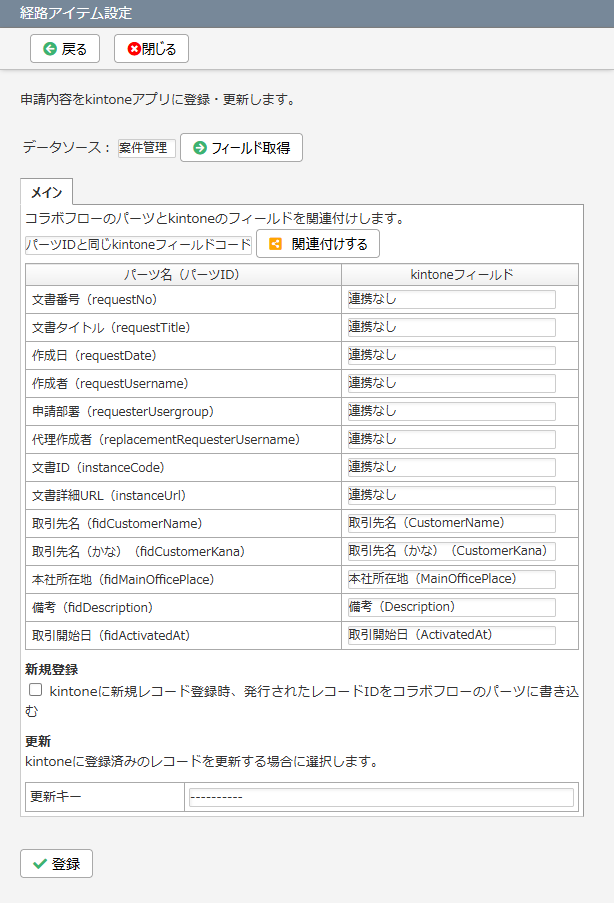
Task: Select the メイン tab
Action: pyautogui.click(x=47, y=192)
